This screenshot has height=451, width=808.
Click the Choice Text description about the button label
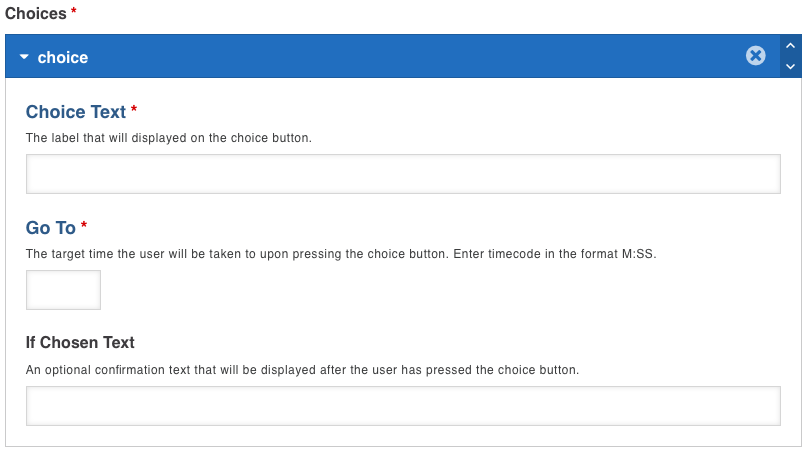coord(169,138)
